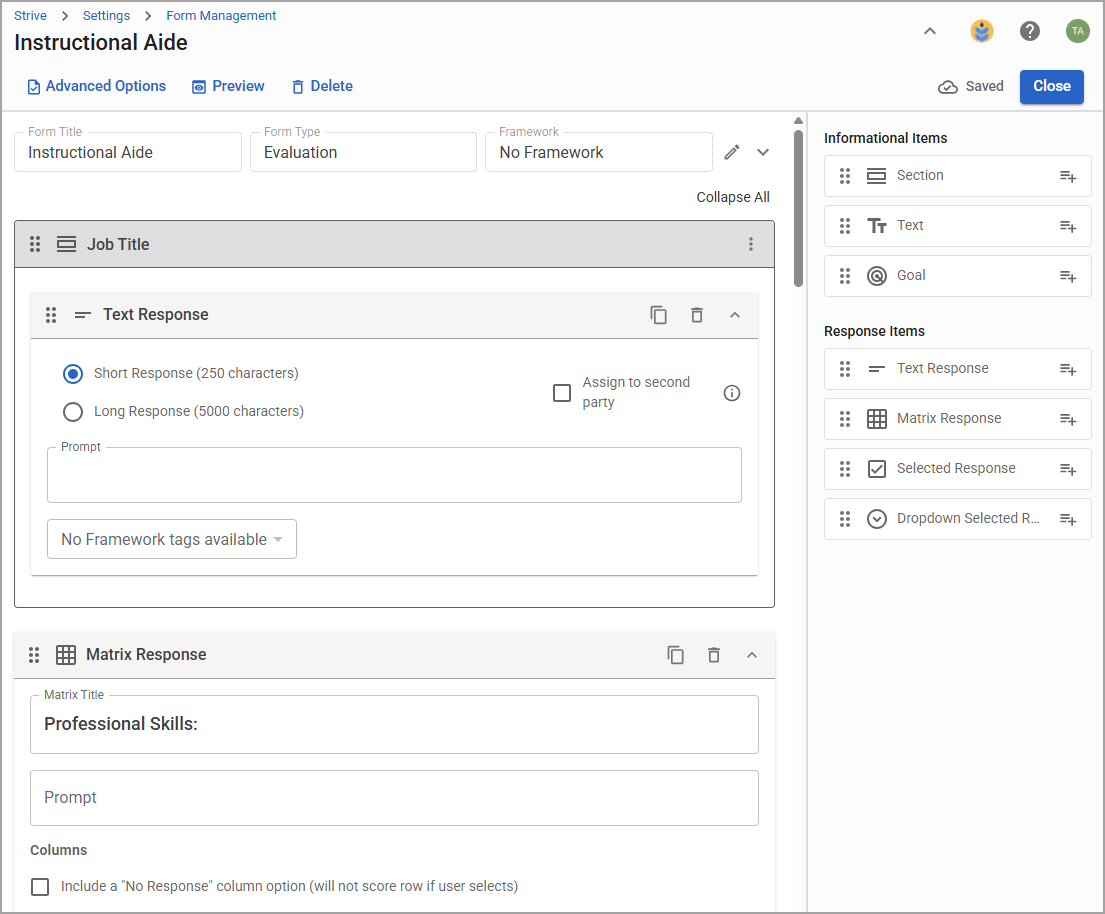Edit form details with pencil icon
This screenshot has width=1105, height=914.
[732, 152]
